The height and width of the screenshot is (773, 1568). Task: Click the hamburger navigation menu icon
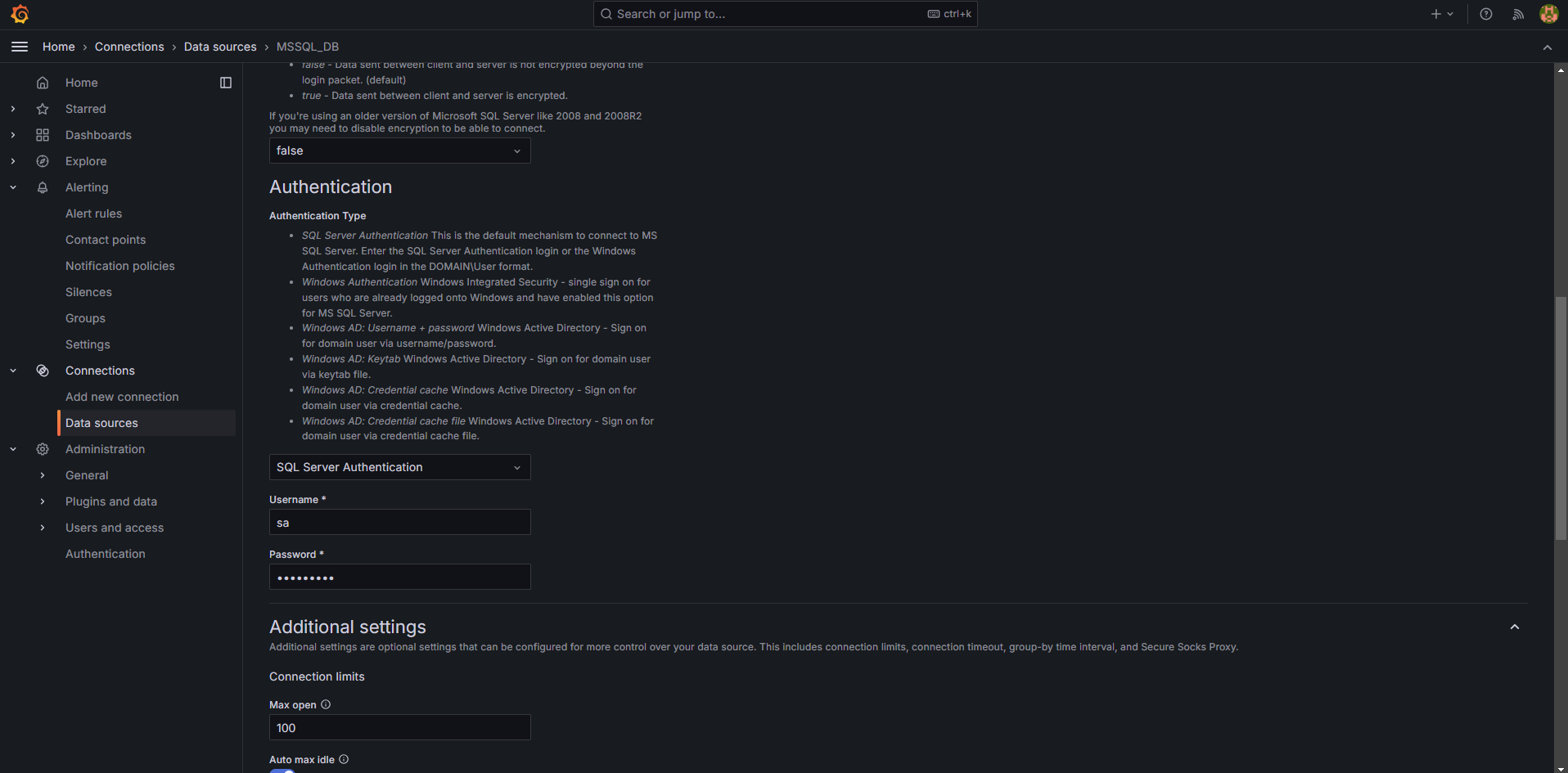(x=20, y=47)
